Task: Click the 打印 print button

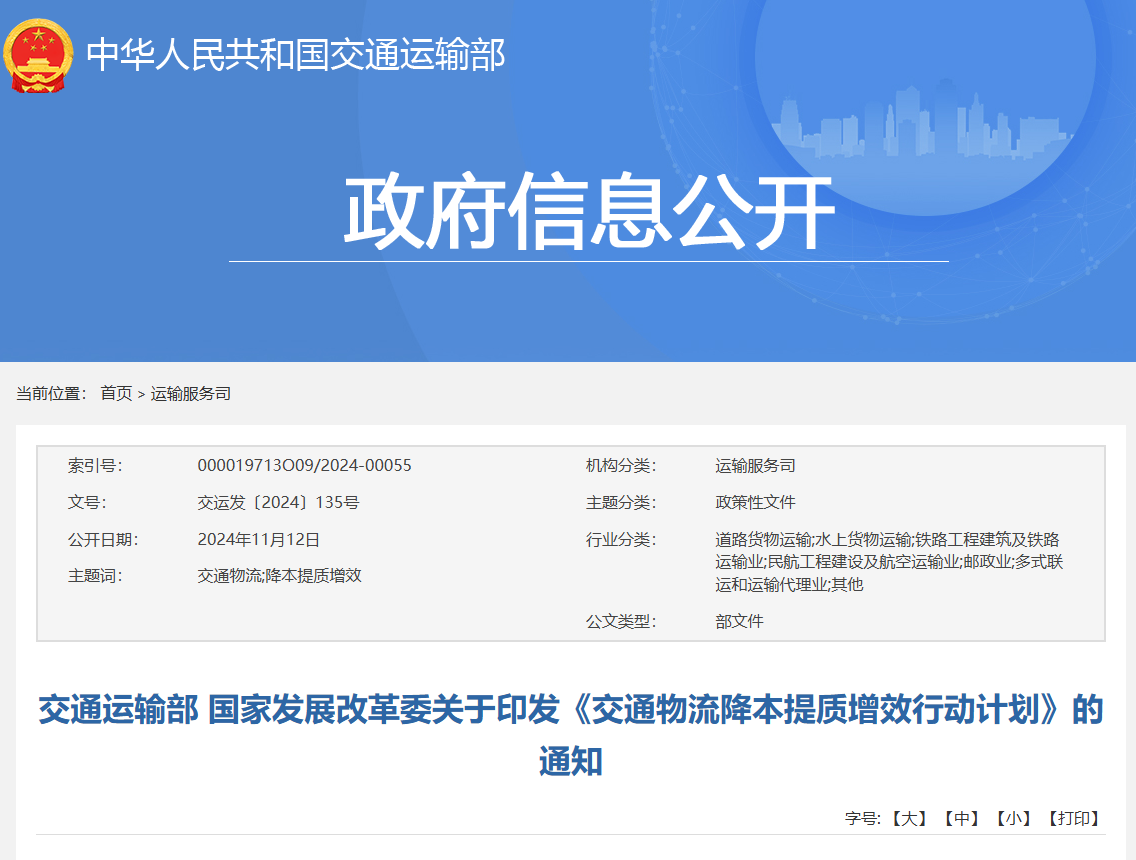Action: coord(1074,819)
